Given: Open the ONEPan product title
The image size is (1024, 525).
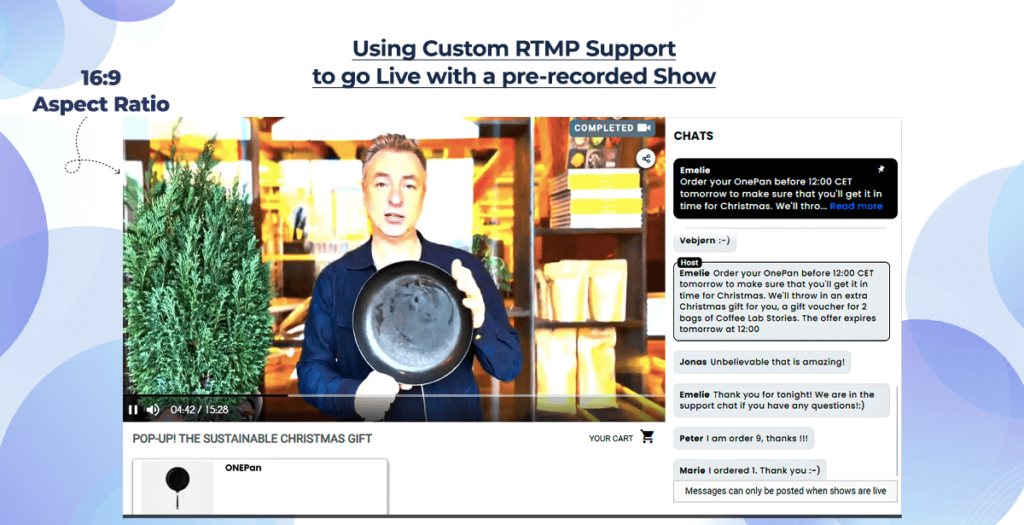Looking at the screenshot, I should [243, 468].
